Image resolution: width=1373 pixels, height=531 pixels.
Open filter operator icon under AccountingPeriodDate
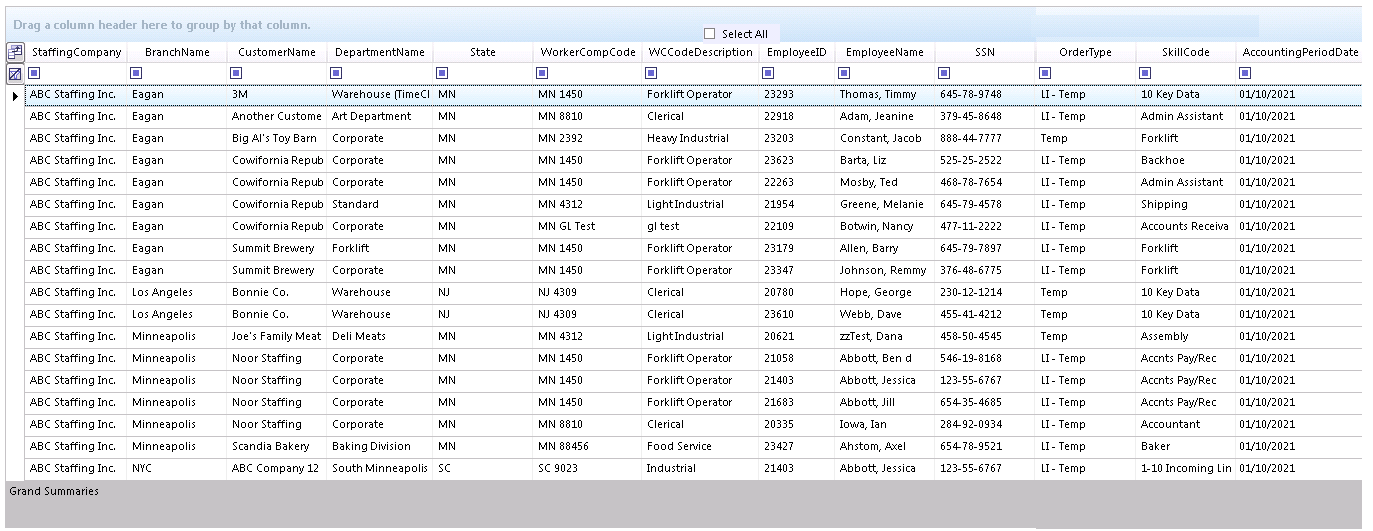point(1245,73)
